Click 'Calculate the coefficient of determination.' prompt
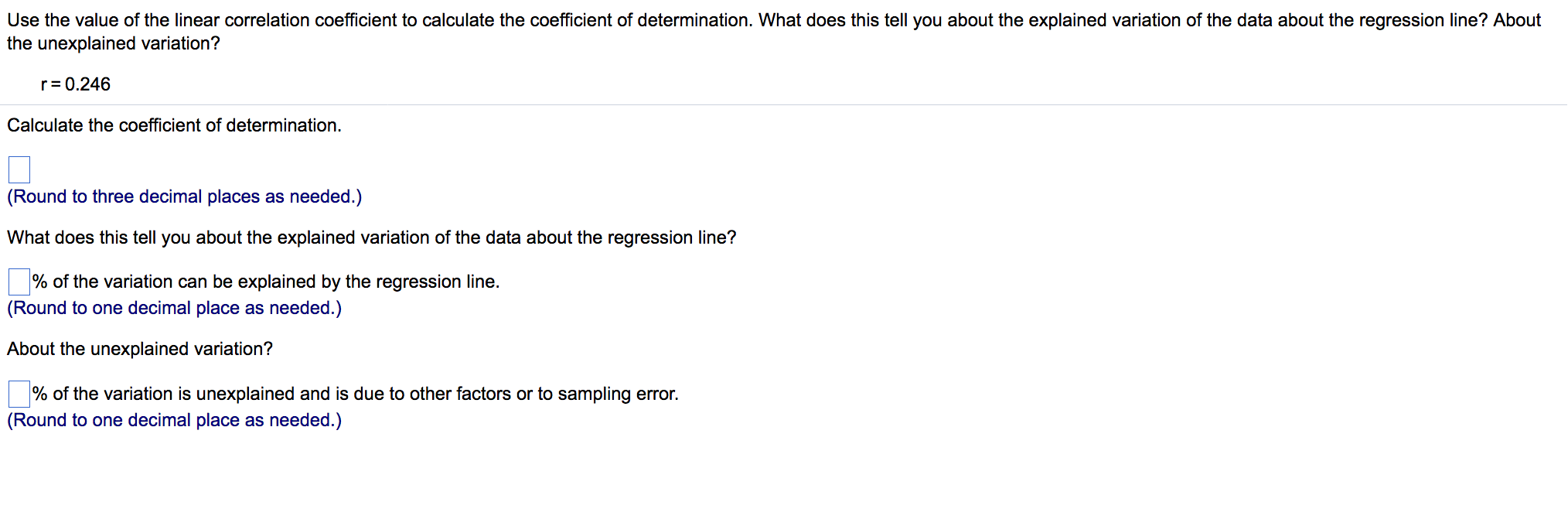 [174, 125]
